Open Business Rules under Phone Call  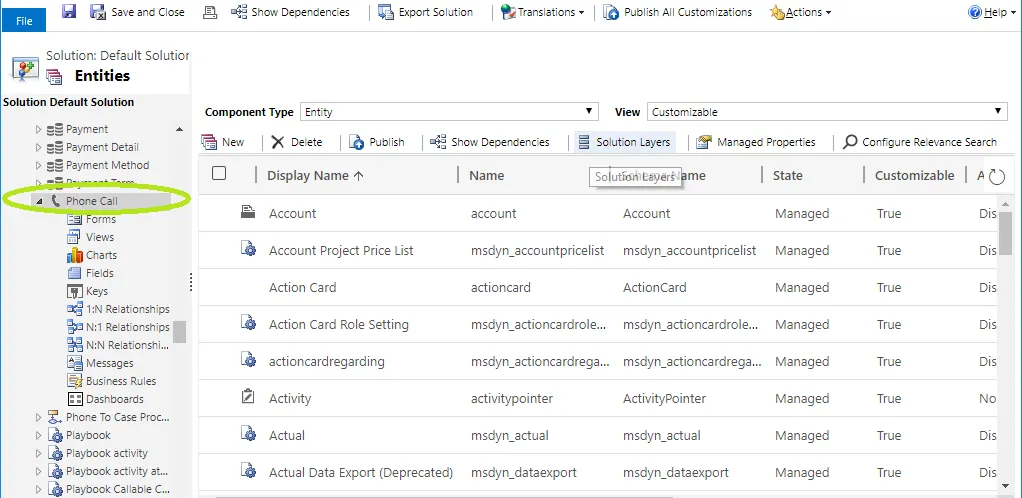[x=121, y=381]
